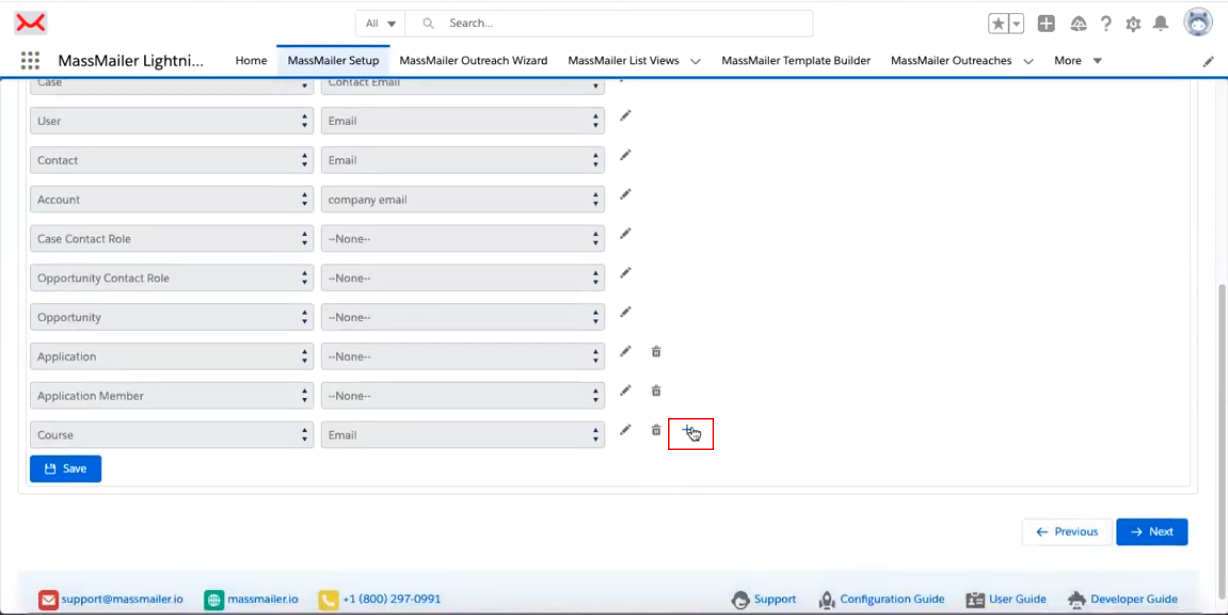1228x615 pixels.
Task: Open the MassMailer List Views tab
Action: [623, 60]
